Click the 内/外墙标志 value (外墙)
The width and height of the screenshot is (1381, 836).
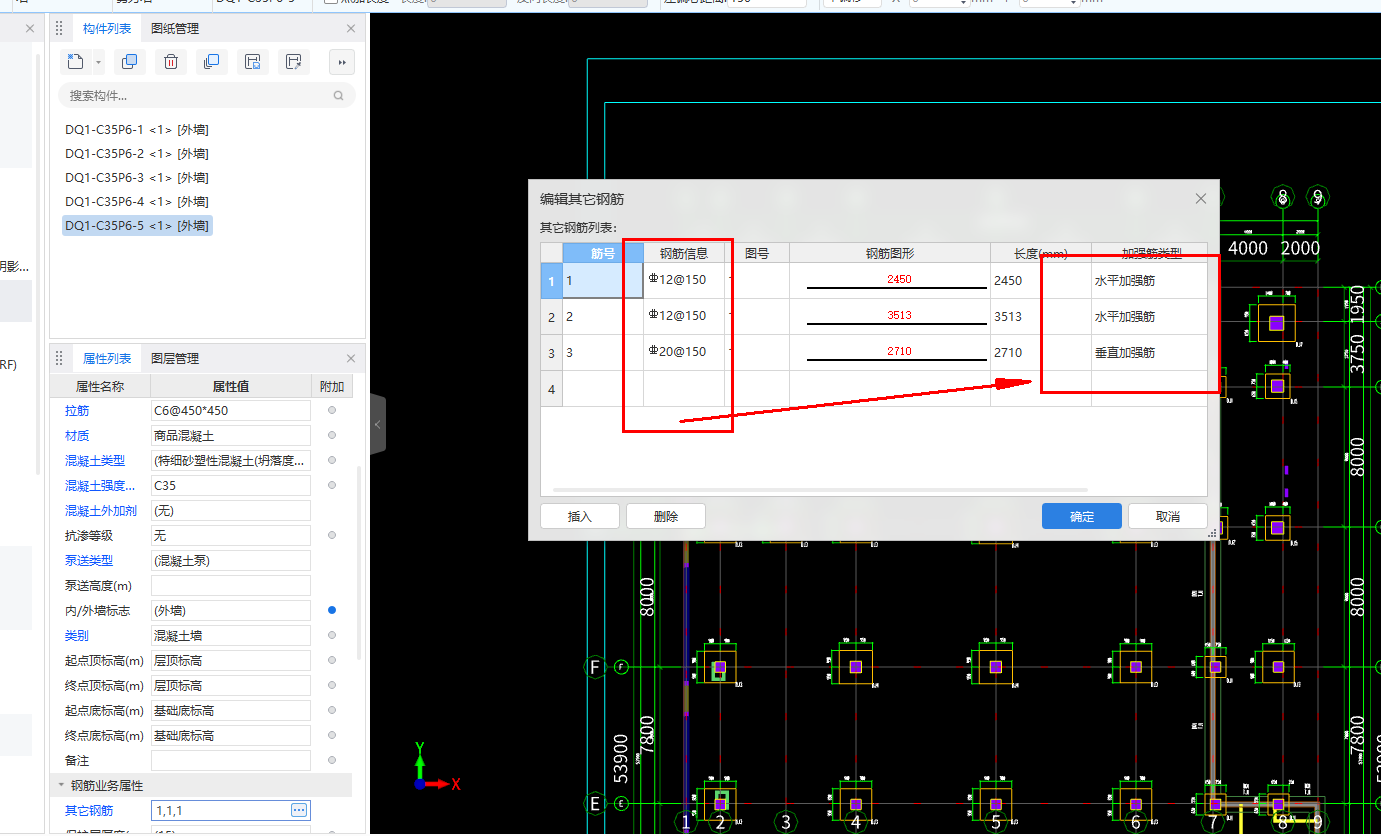point(230,610)
